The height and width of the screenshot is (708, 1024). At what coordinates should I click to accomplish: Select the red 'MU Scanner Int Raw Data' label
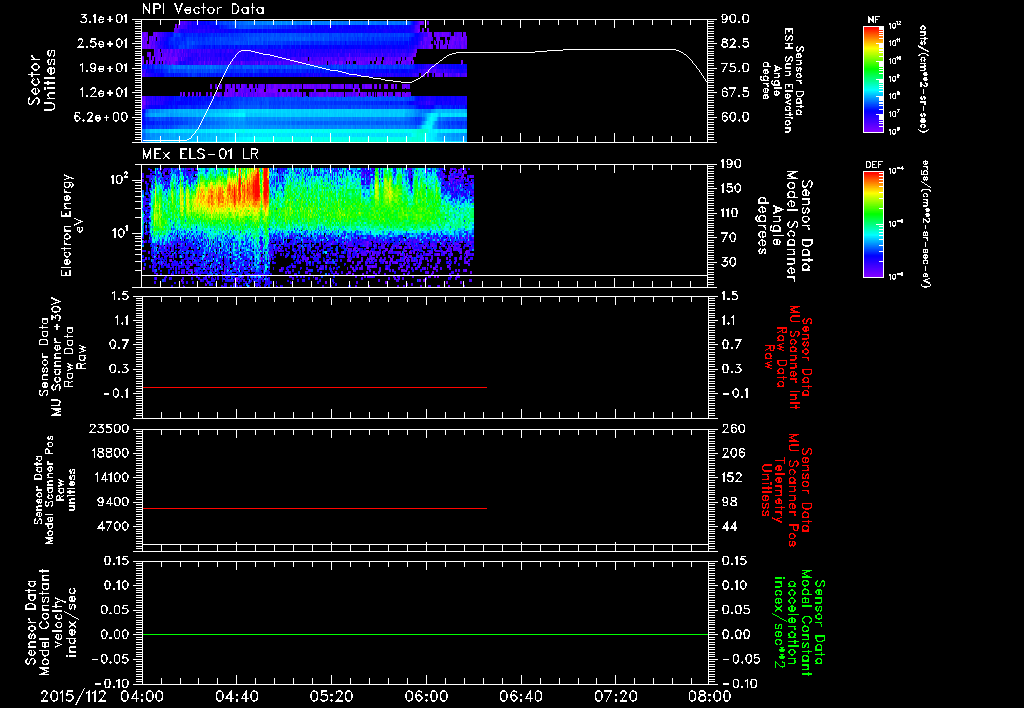pos(787,357)
